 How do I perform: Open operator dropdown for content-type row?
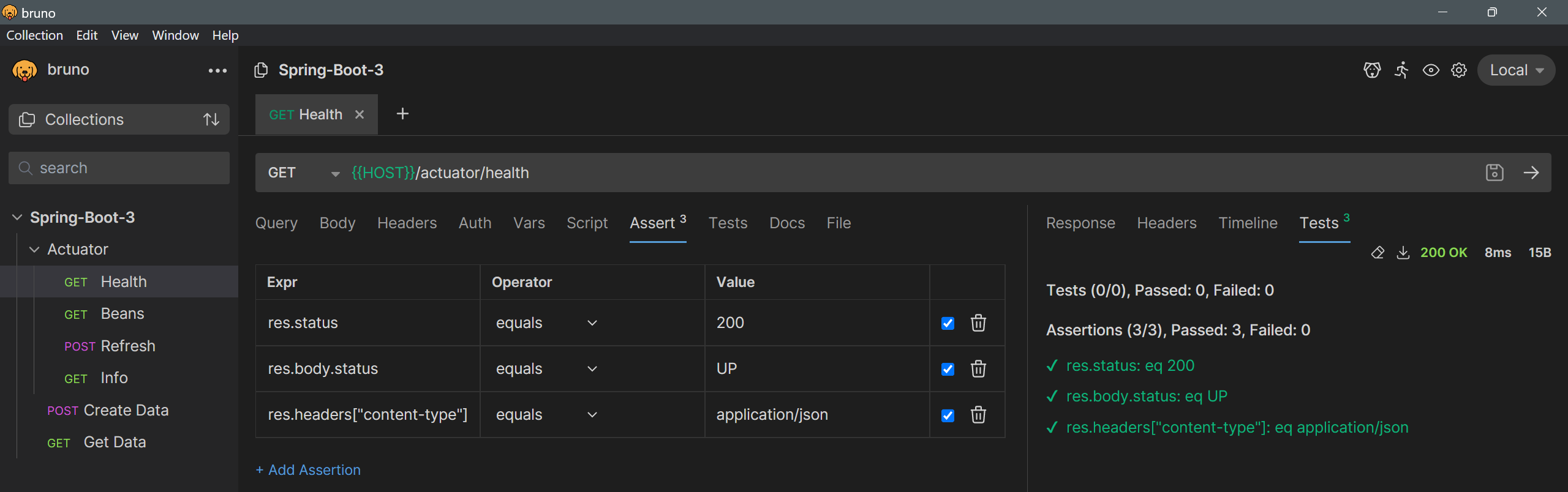click(x=546, y=414)
